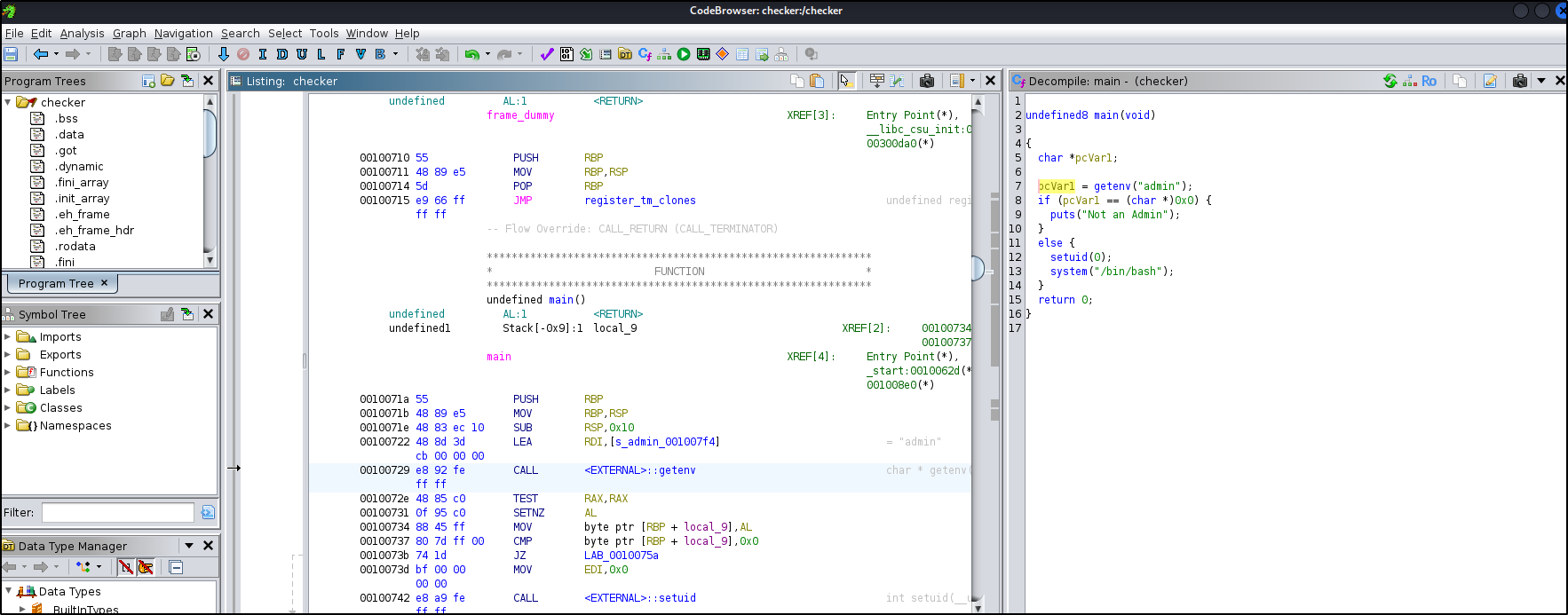
Task: Click the green Undo arrow icon
Action: [472, 54]
